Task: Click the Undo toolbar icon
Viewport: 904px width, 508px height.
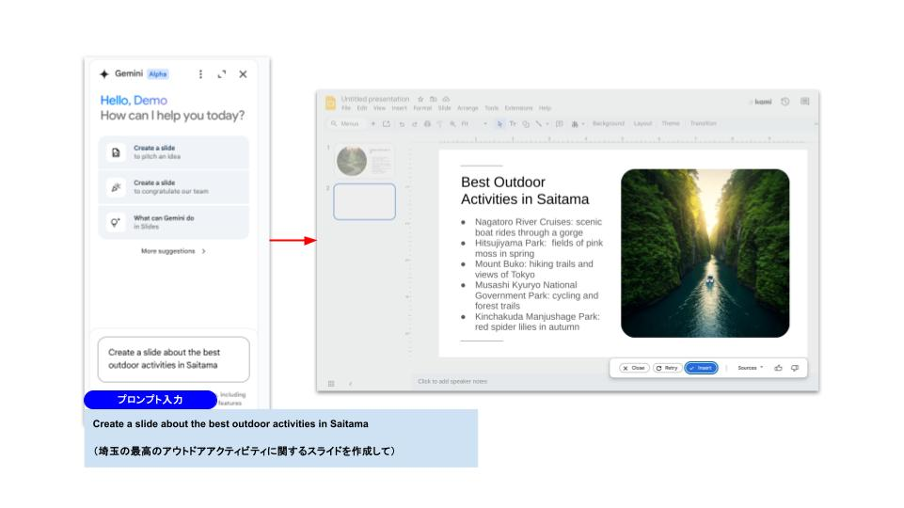Action: (401, 124)
